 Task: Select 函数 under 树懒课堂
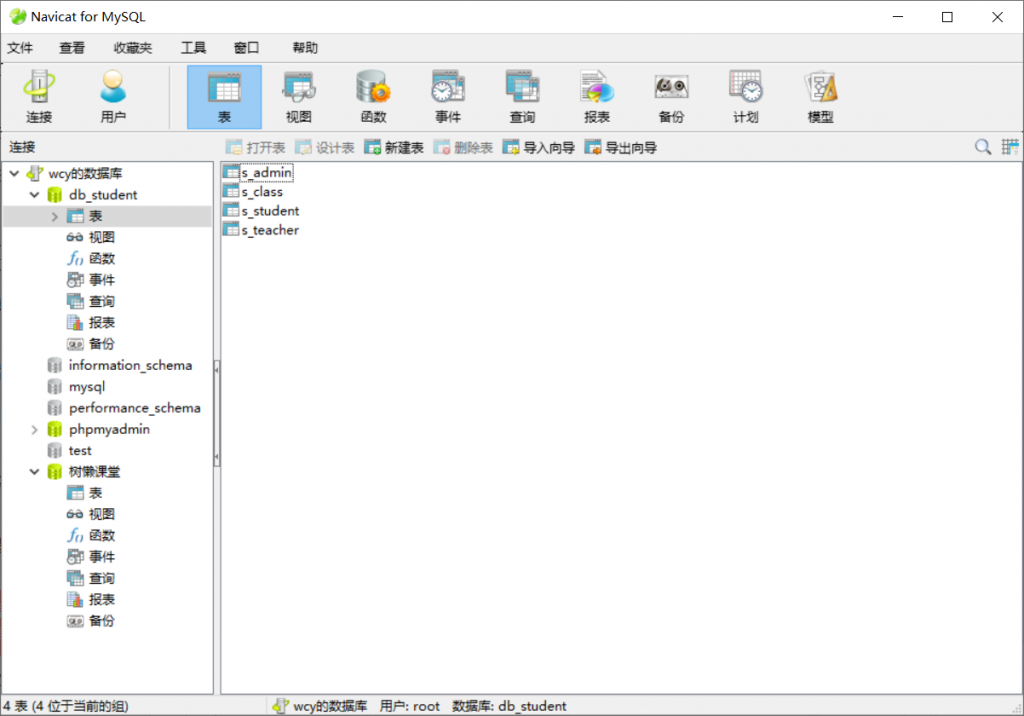click(x=91, y=536)
